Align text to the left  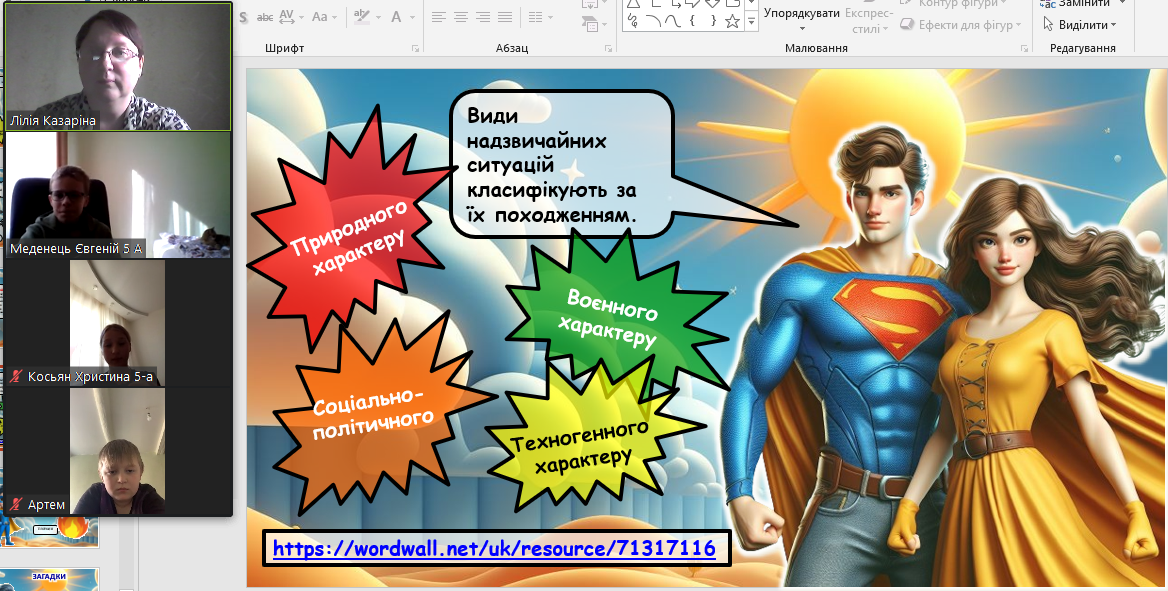coord(439,16)
